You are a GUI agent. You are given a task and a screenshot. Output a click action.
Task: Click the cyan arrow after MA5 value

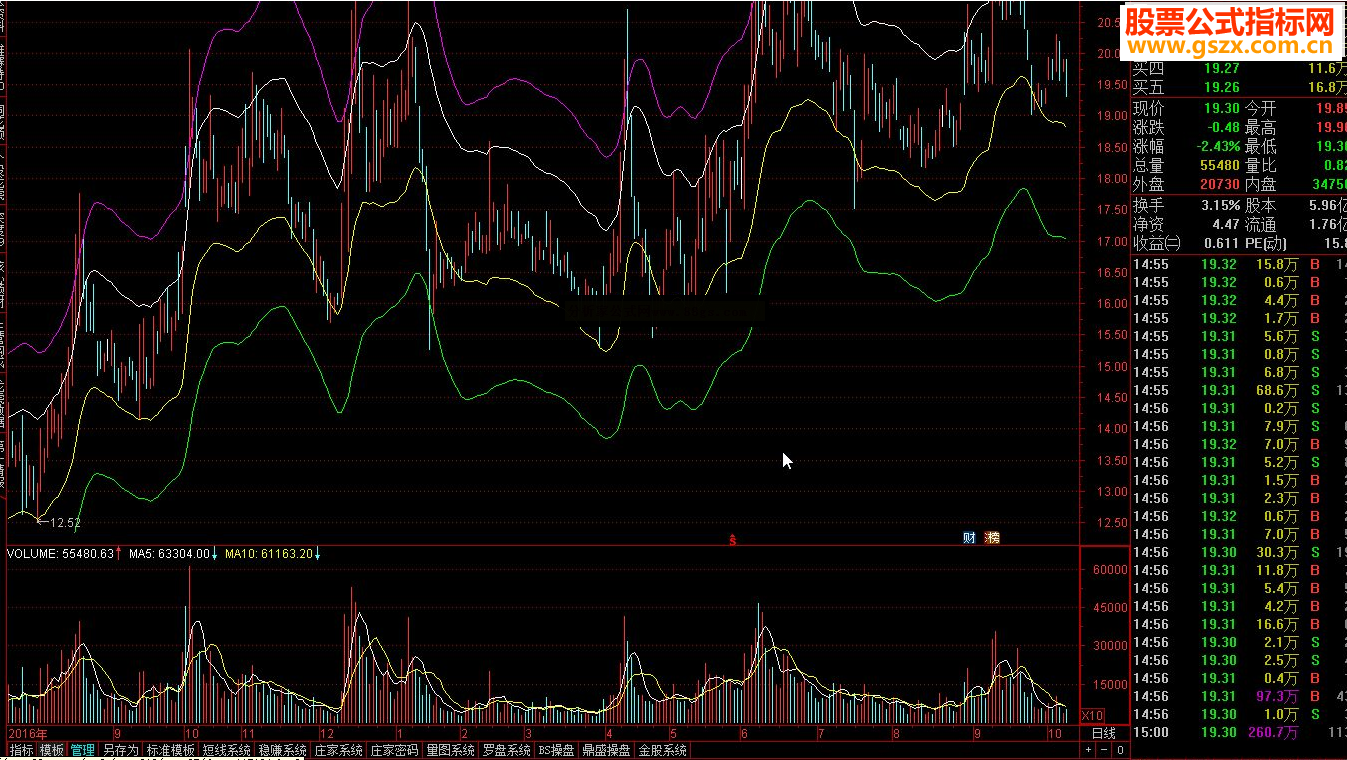pos(215,553)
